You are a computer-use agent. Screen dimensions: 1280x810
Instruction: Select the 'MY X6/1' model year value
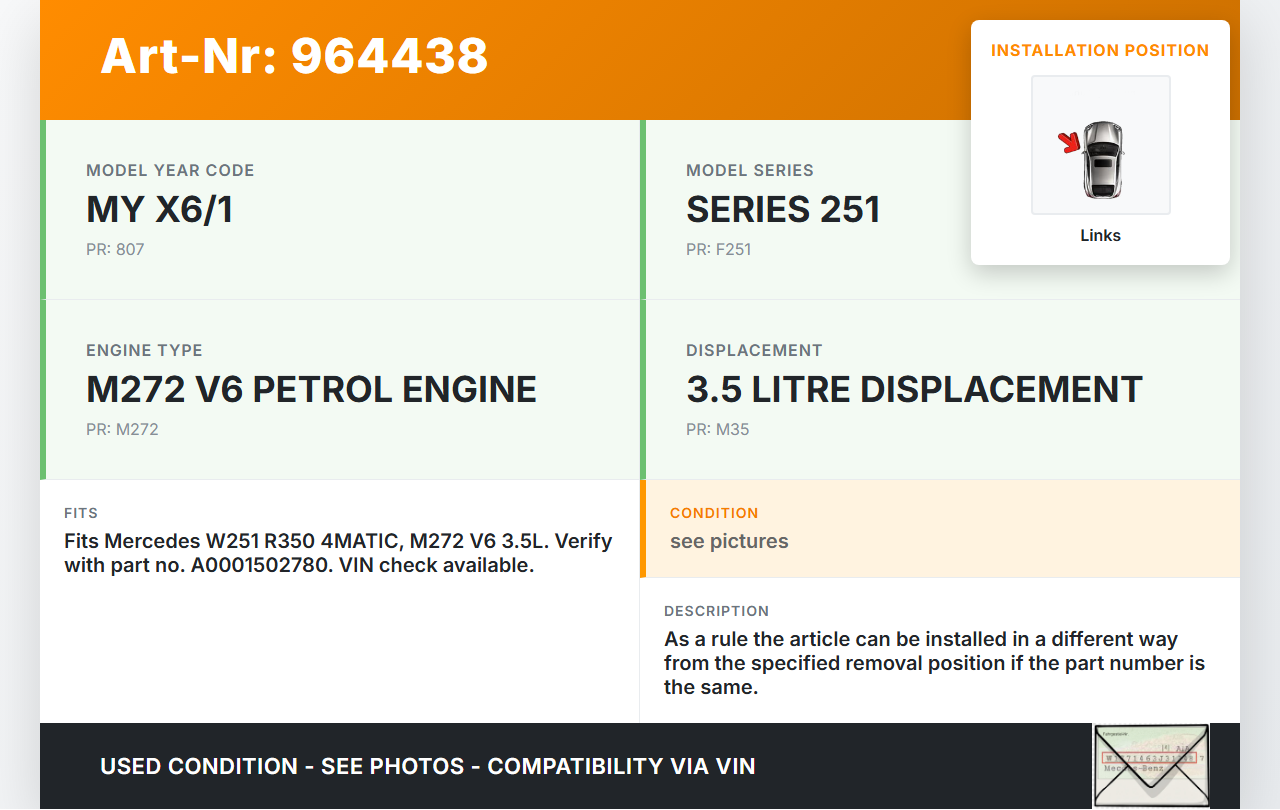[x=160, y=209]
